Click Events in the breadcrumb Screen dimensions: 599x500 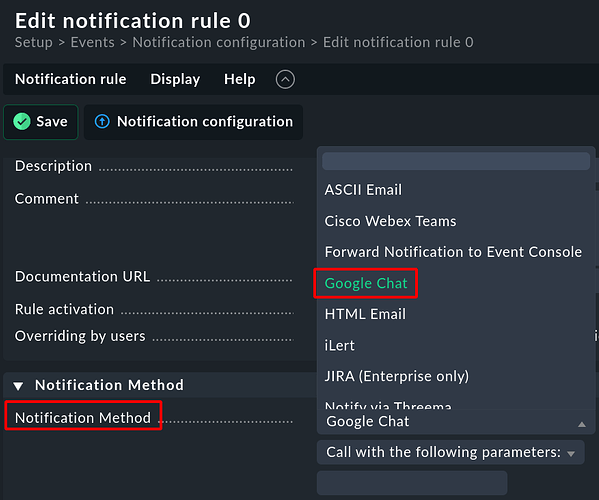tap(92, 42)
